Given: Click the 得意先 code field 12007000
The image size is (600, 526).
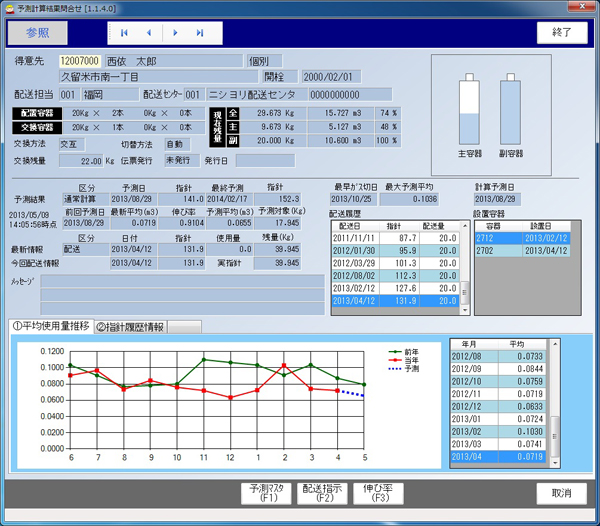Looking at the screenshot, I should click(x=81, y=61).
